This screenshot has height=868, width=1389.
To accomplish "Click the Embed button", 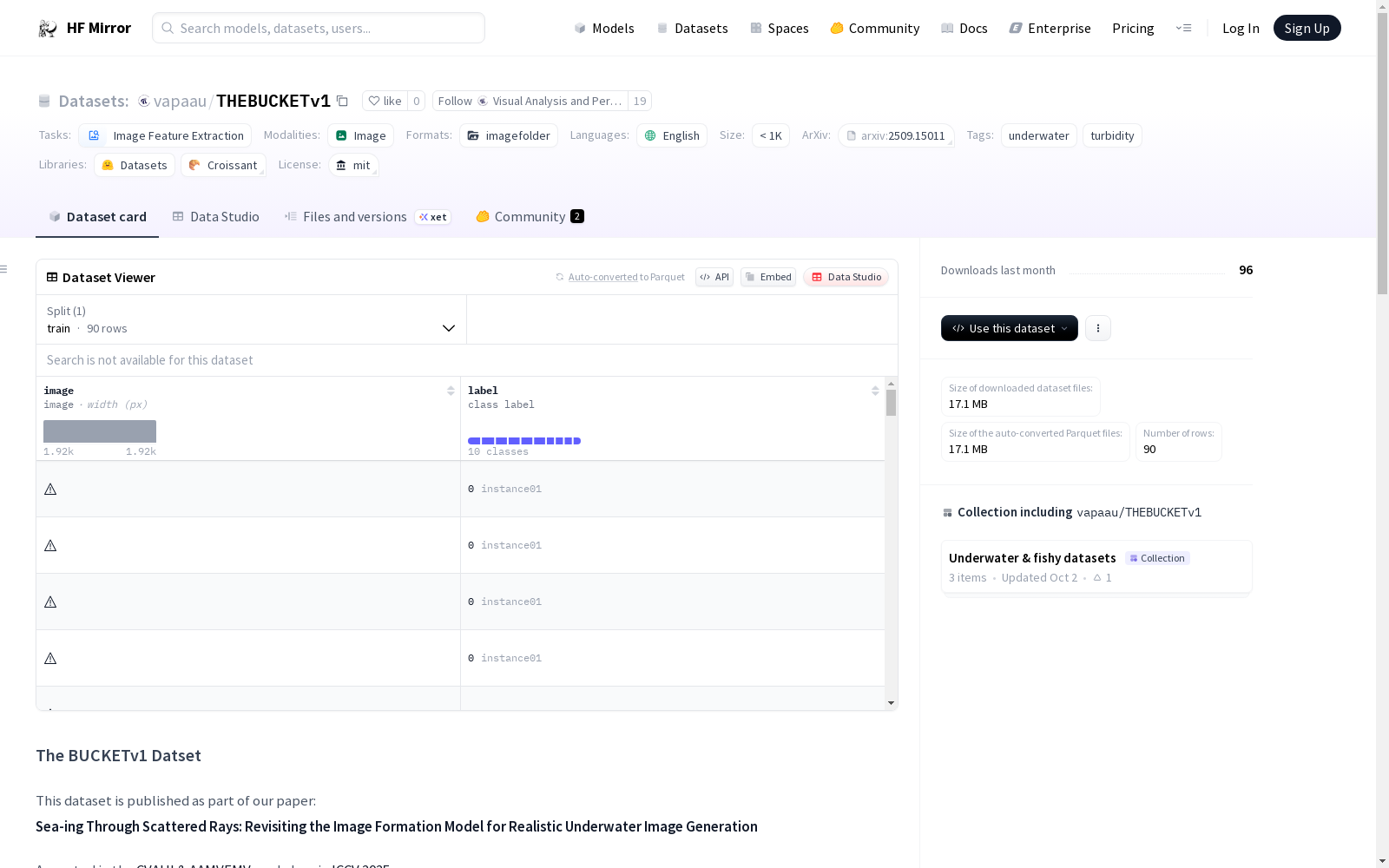I will (768, 277).
